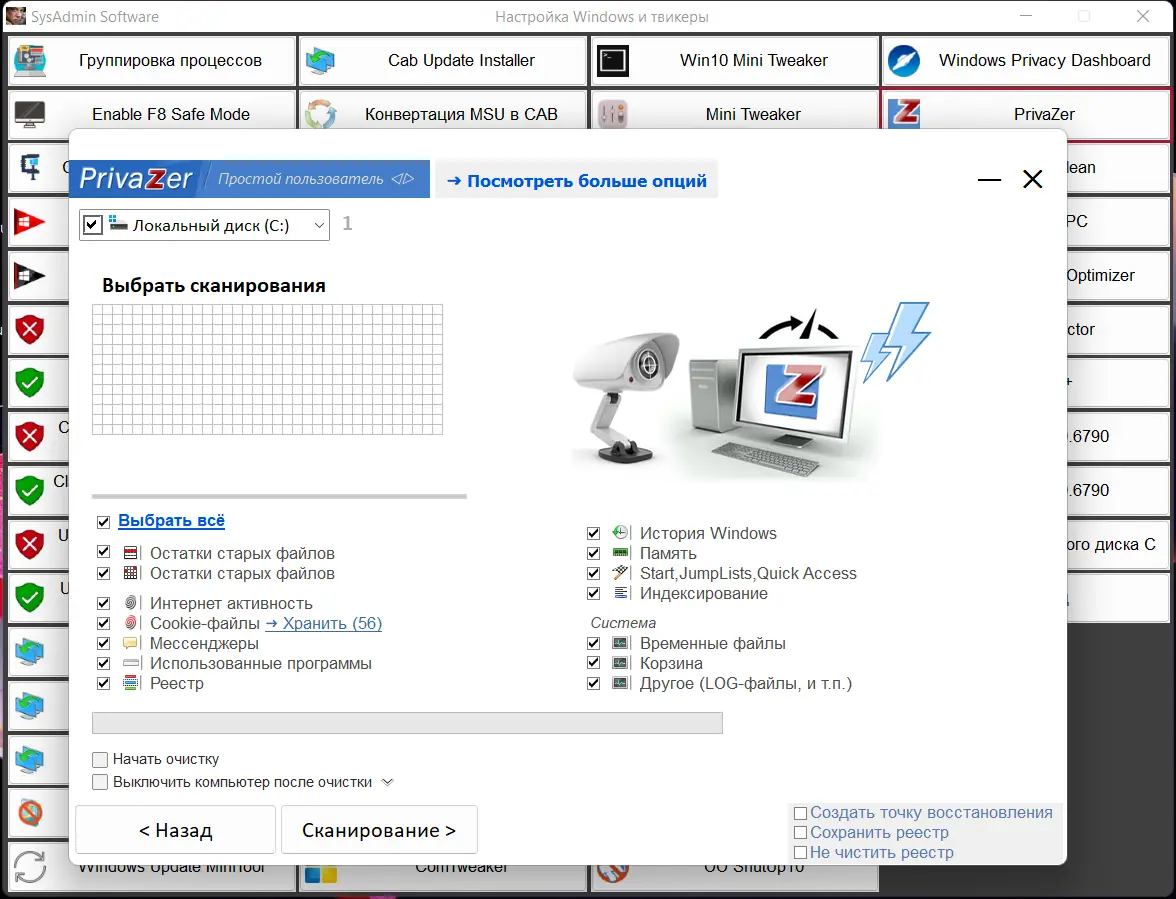Click the memory chip icon next to Память

point(621,553)
